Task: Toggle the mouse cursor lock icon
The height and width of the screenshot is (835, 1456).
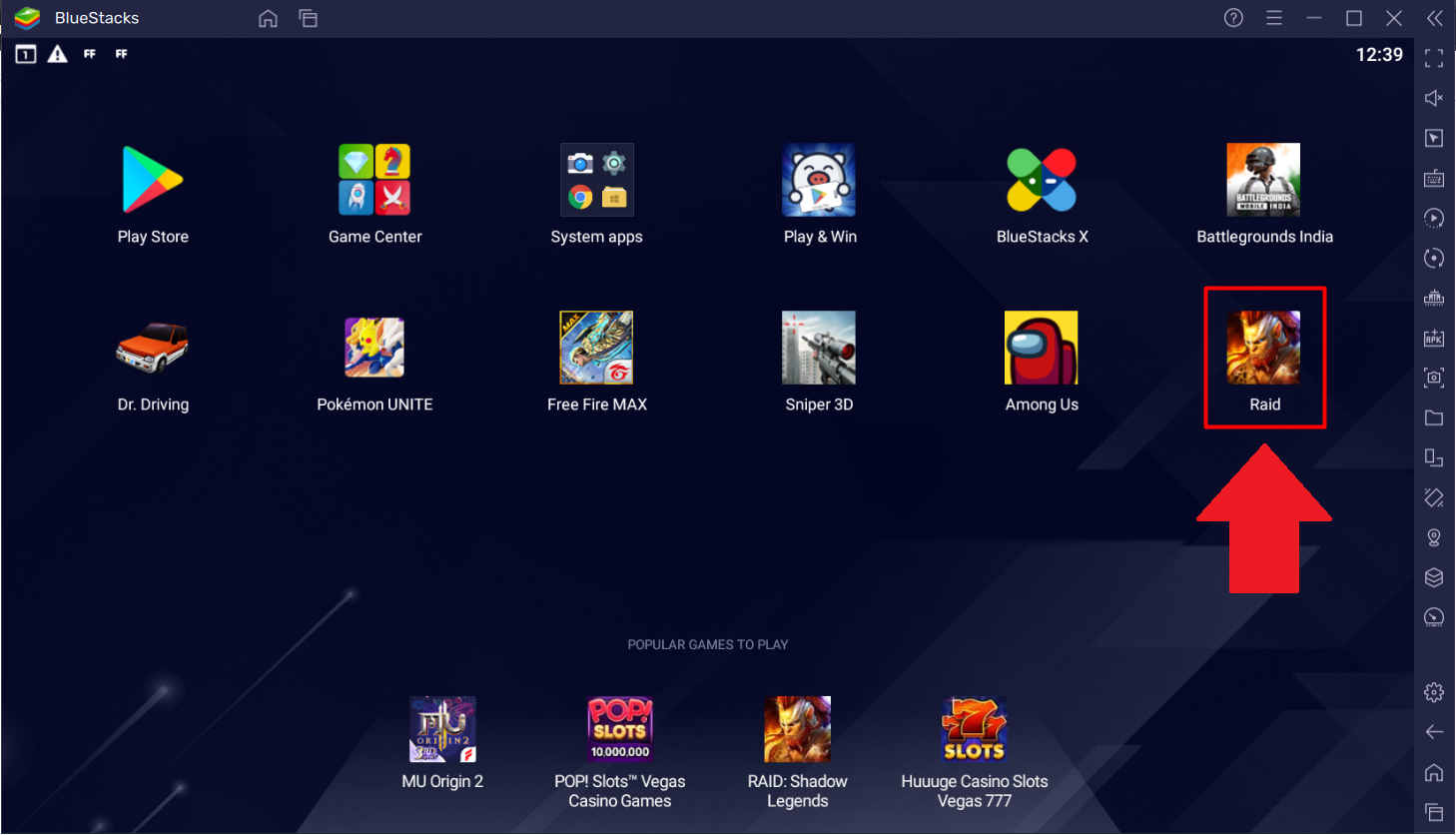Action: click(x=1434, y=138)
